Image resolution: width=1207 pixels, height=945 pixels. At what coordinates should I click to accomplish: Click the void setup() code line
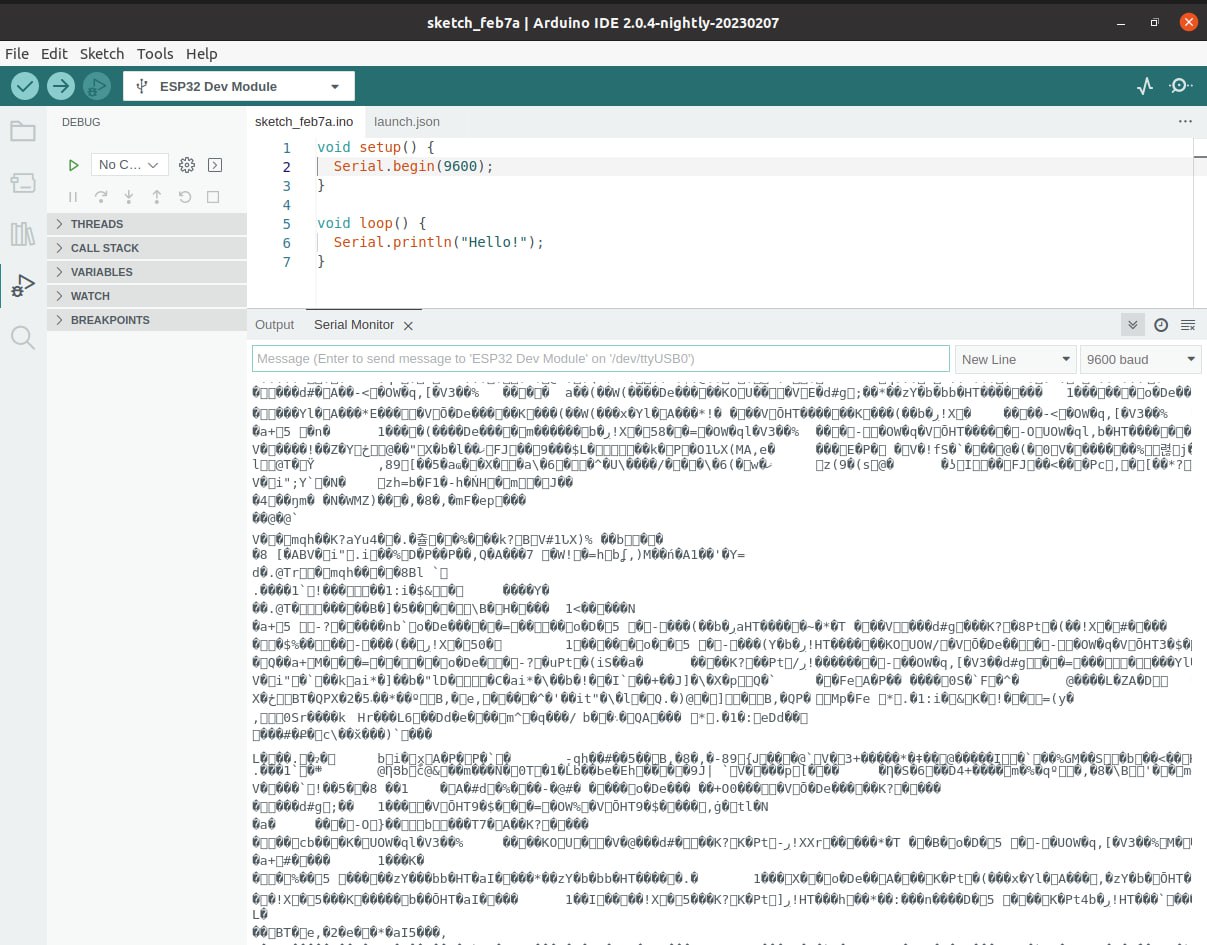point(376,147)
